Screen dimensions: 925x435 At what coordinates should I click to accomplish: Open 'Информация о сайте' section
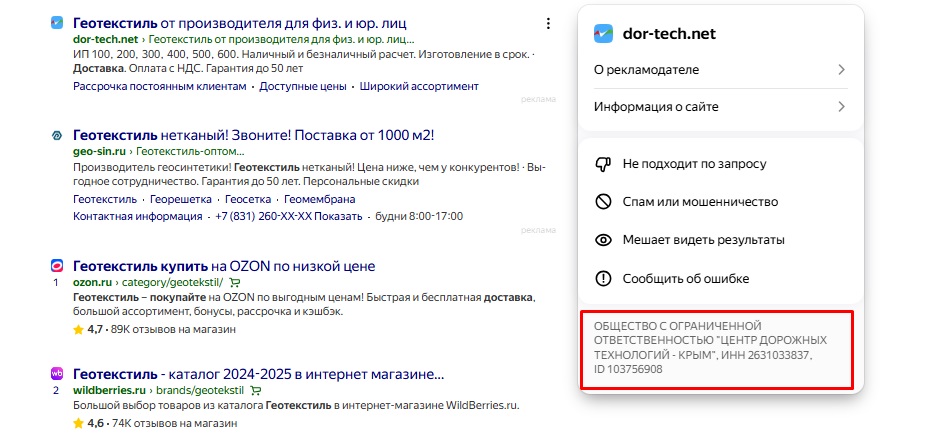(721, 107)
